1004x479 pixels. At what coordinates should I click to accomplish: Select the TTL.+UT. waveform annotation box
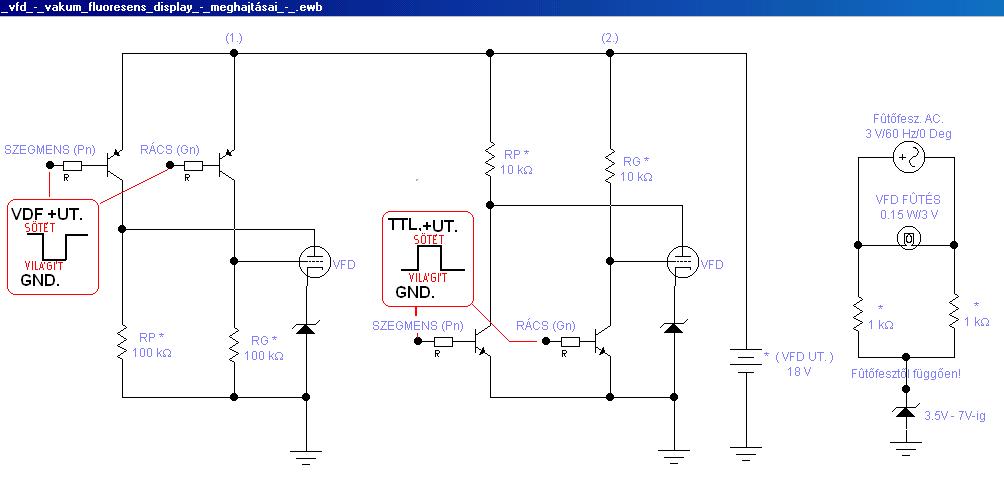coord(428,259)
